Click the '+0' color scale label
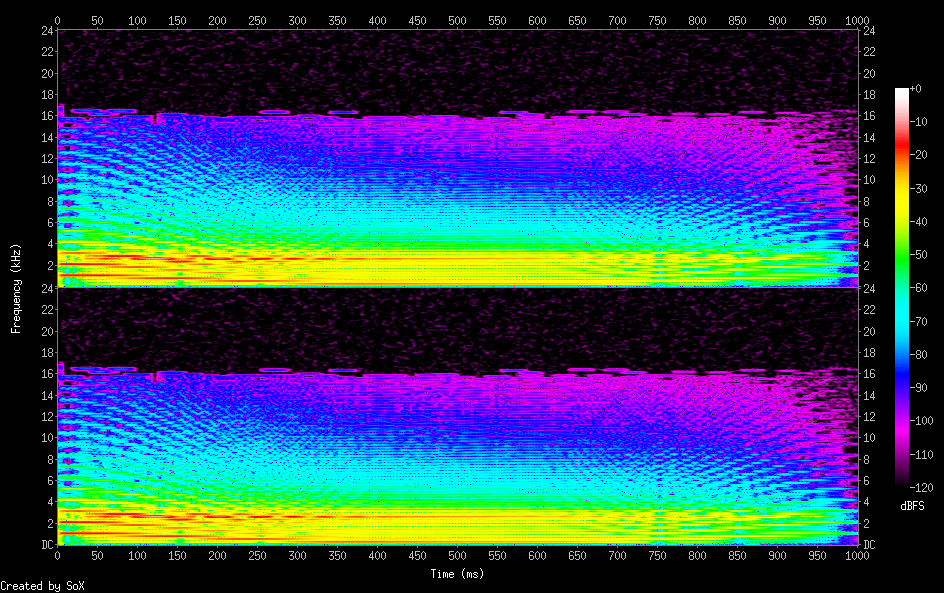Viewport: 944px width, 593px height. (x=915, y=88)
